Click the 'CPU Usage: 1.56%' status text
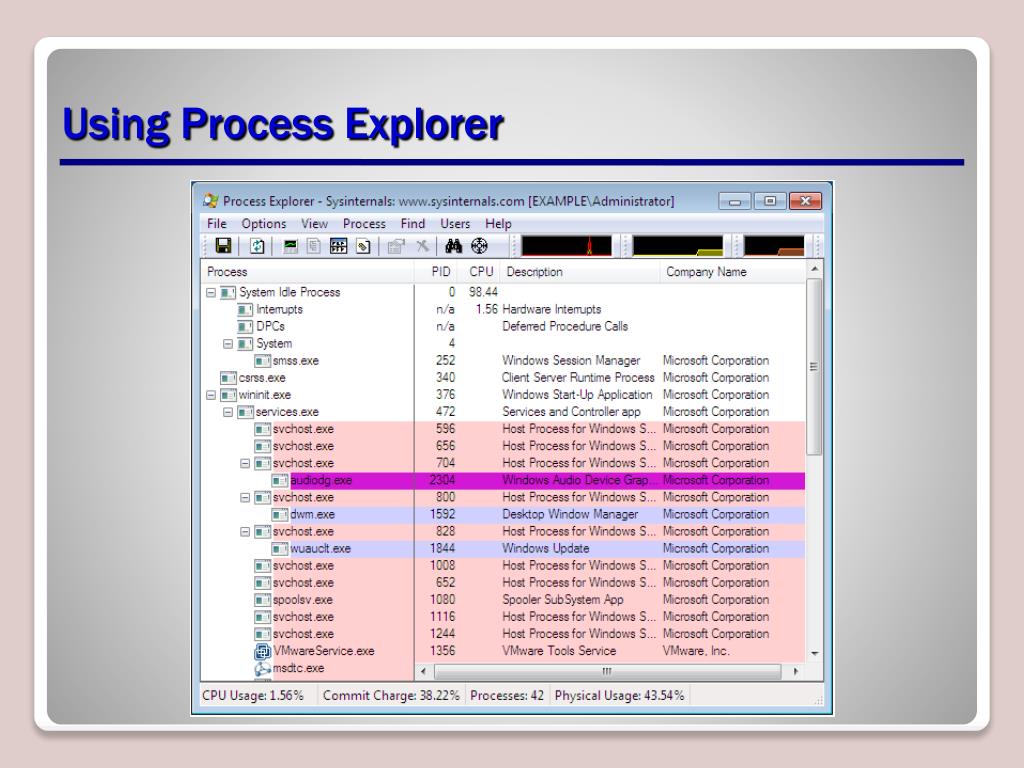 253,696
